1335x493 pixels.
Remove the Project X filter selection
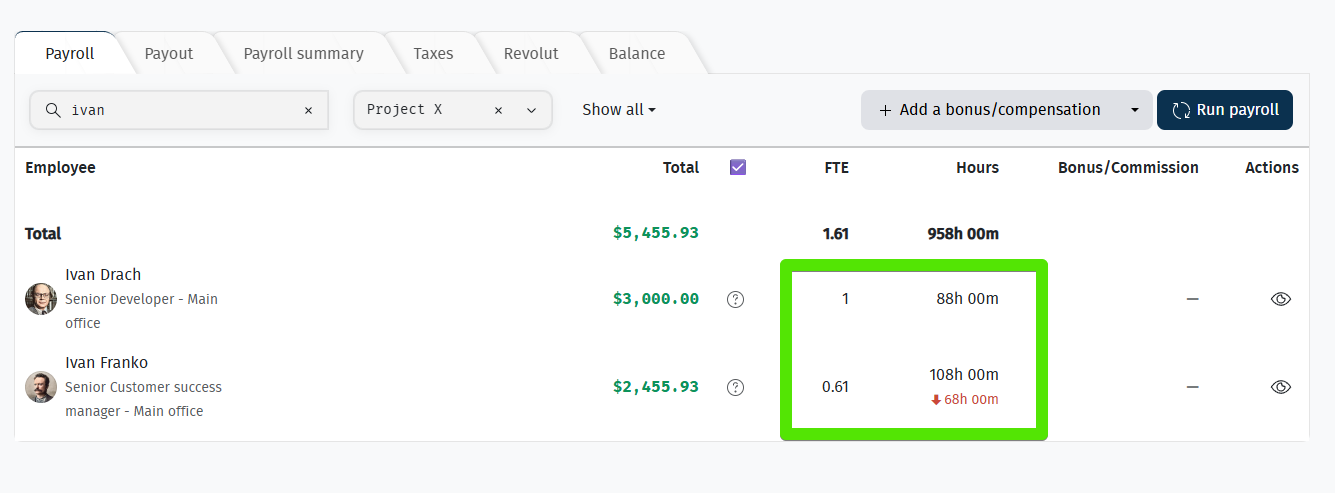tap(498, 110)
